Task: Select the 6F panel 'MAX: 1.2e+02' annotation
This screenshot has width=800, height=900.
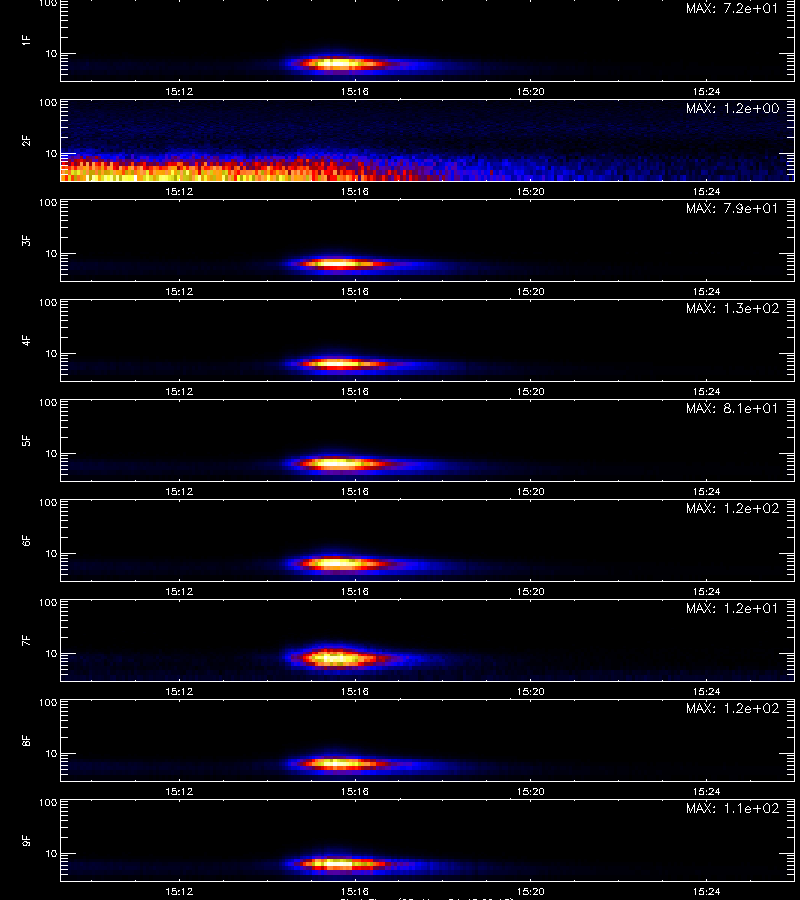Action: click(732, 508)
